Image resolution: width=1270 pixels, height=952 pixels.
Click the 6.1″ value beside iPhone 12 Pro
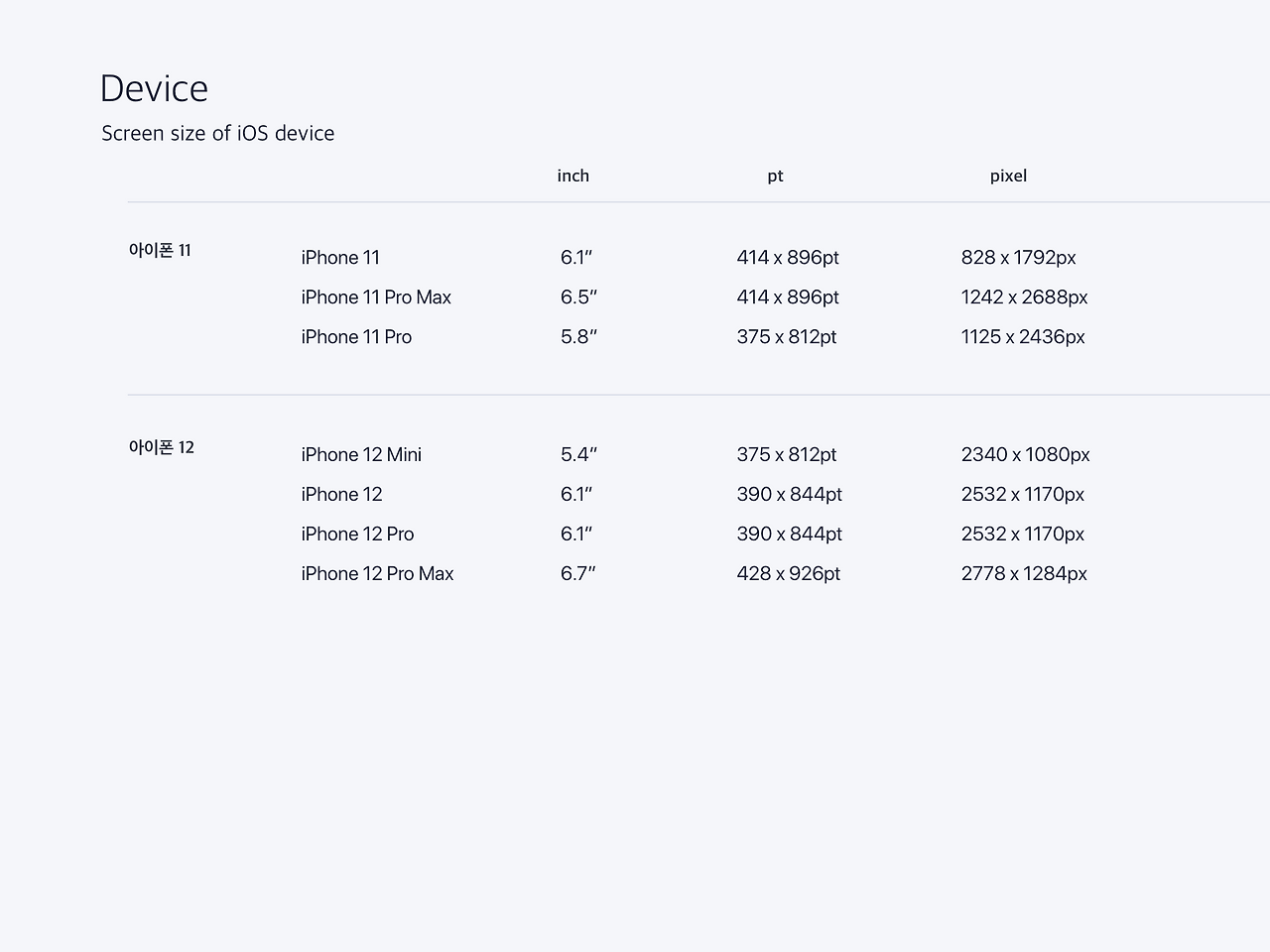pyautogui.click(x=576, y=535)
